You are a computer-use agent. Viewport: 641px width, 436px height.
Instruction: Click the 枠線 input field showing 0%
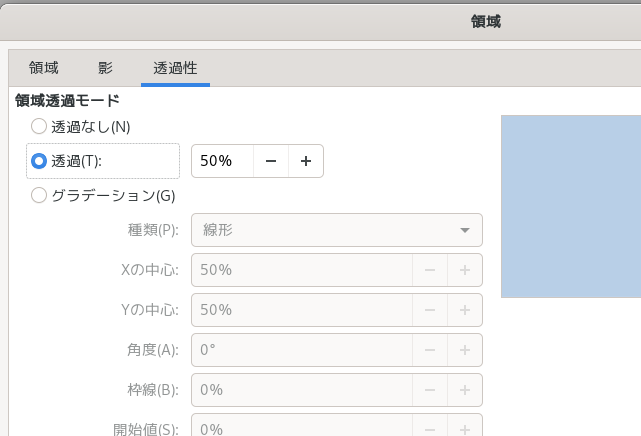point(302,390)
